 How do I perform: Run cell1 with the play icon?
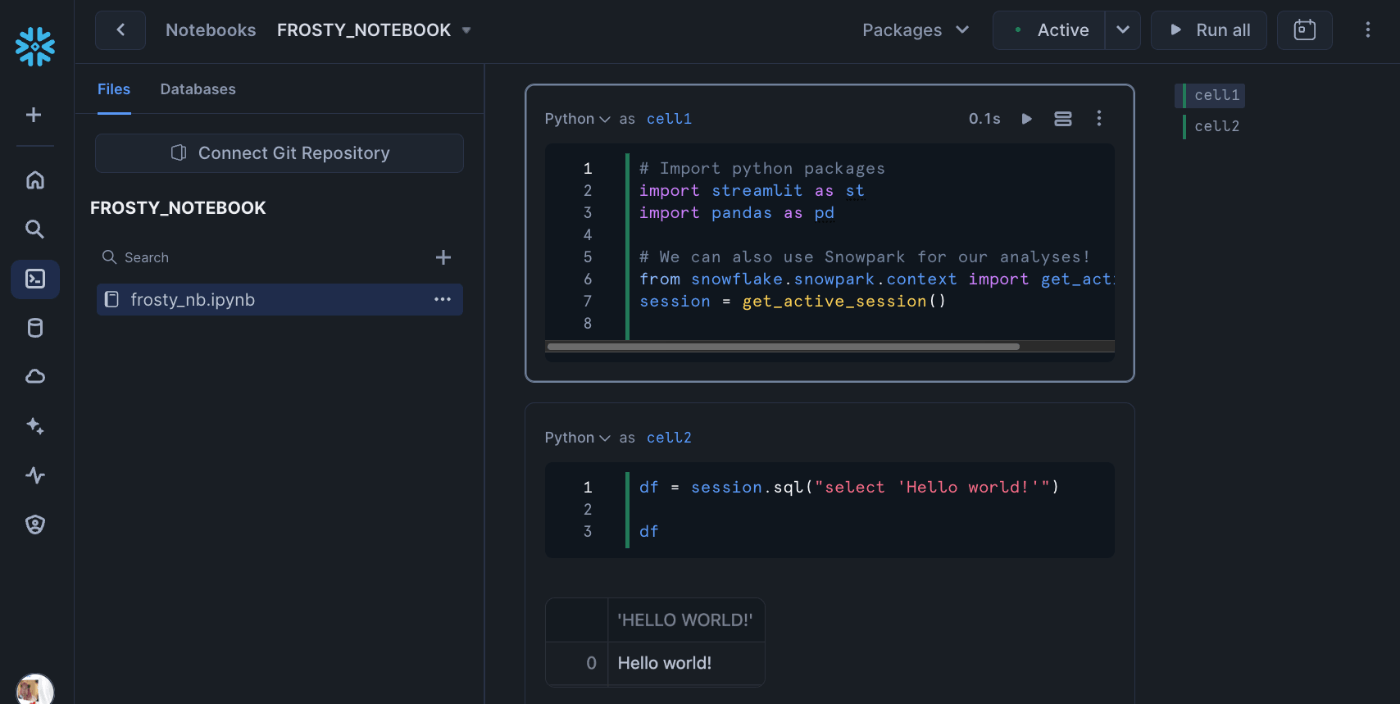[x=1026, y=118]
